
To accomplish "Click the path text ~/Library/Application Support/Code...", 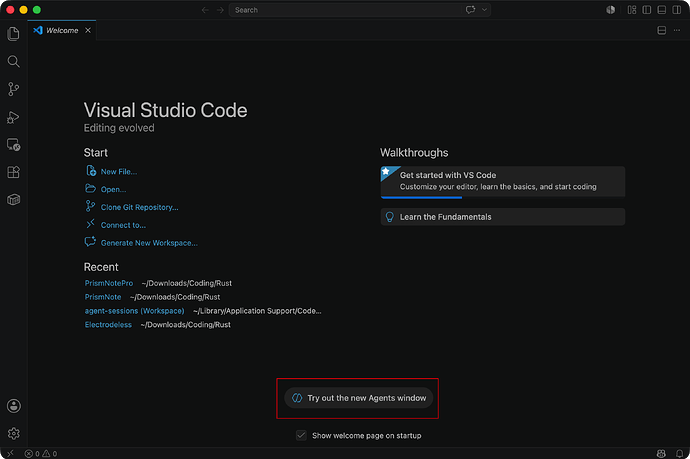I will pos(257,311).
